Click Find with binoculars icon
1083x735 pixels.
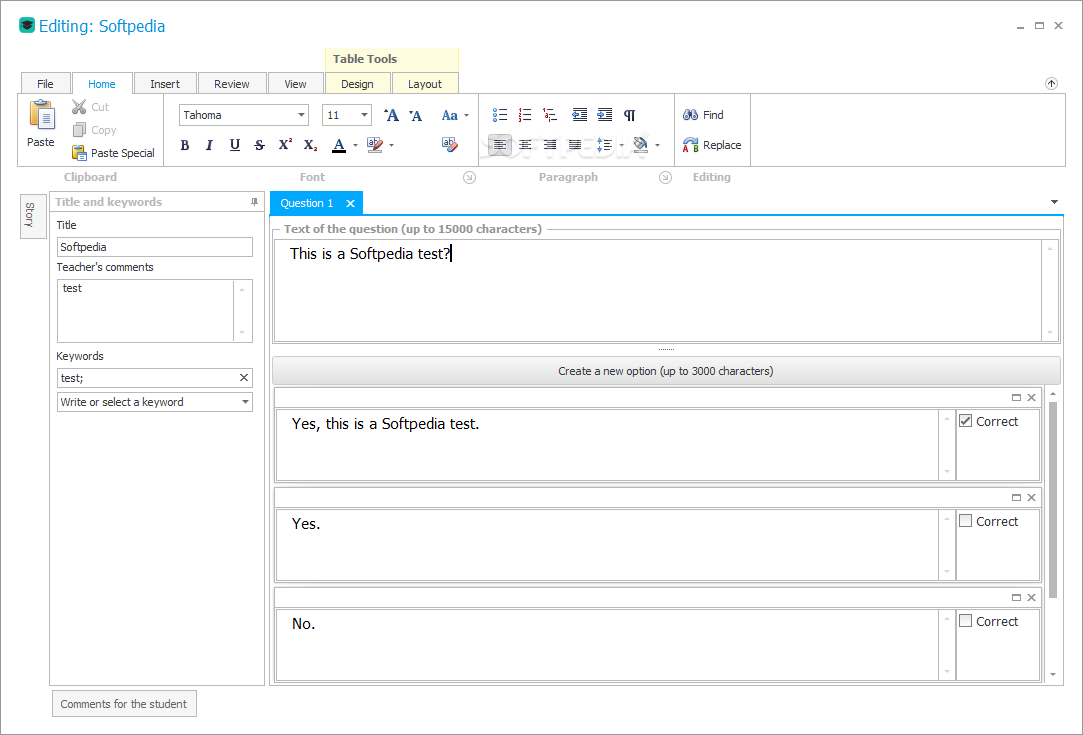703,115
